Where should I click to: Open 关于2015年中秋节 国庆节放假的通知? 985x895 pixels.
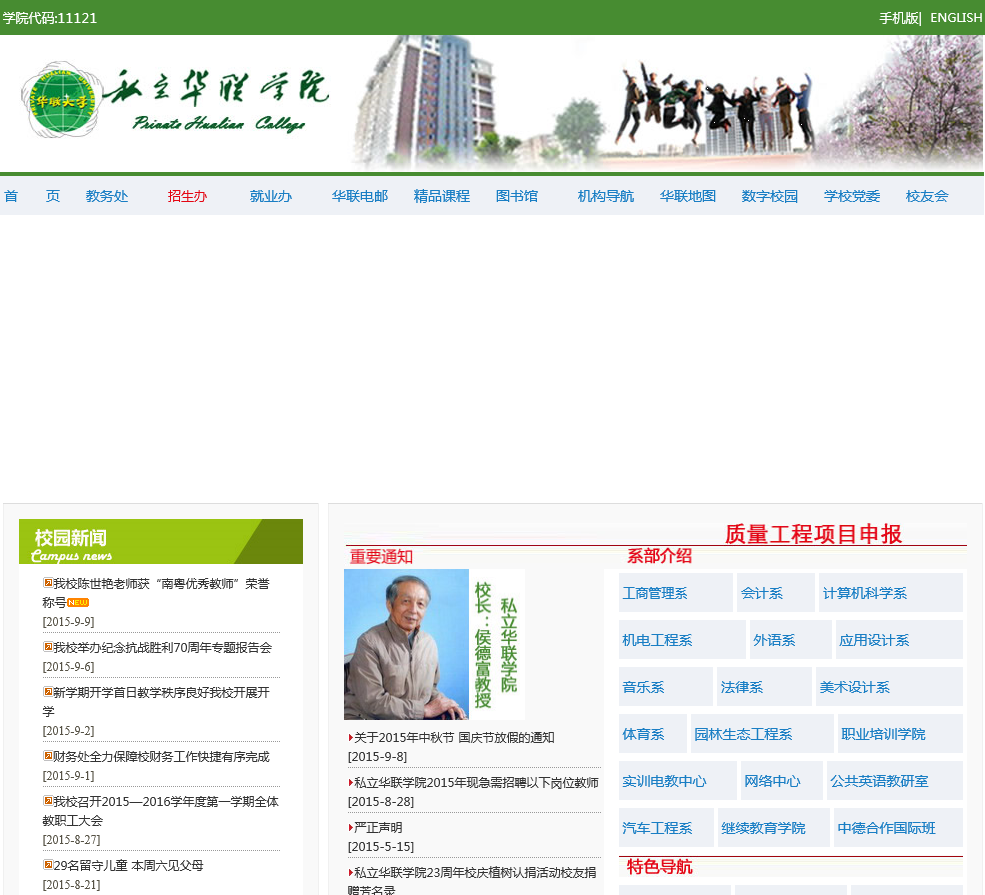coord(454,737)
